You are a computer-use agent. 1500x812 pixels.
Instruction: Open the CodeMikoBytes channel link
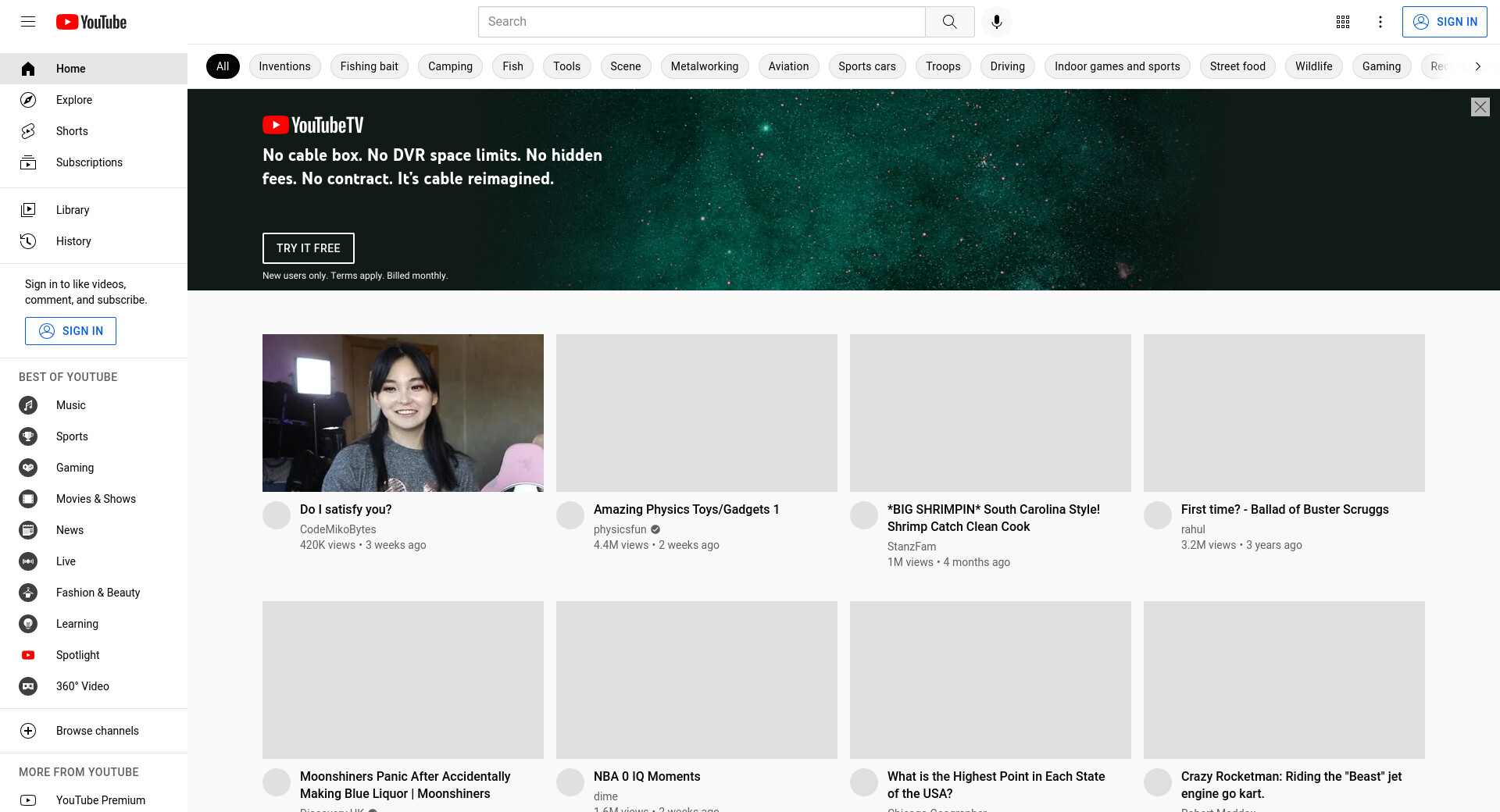click(x=338, y=529)
